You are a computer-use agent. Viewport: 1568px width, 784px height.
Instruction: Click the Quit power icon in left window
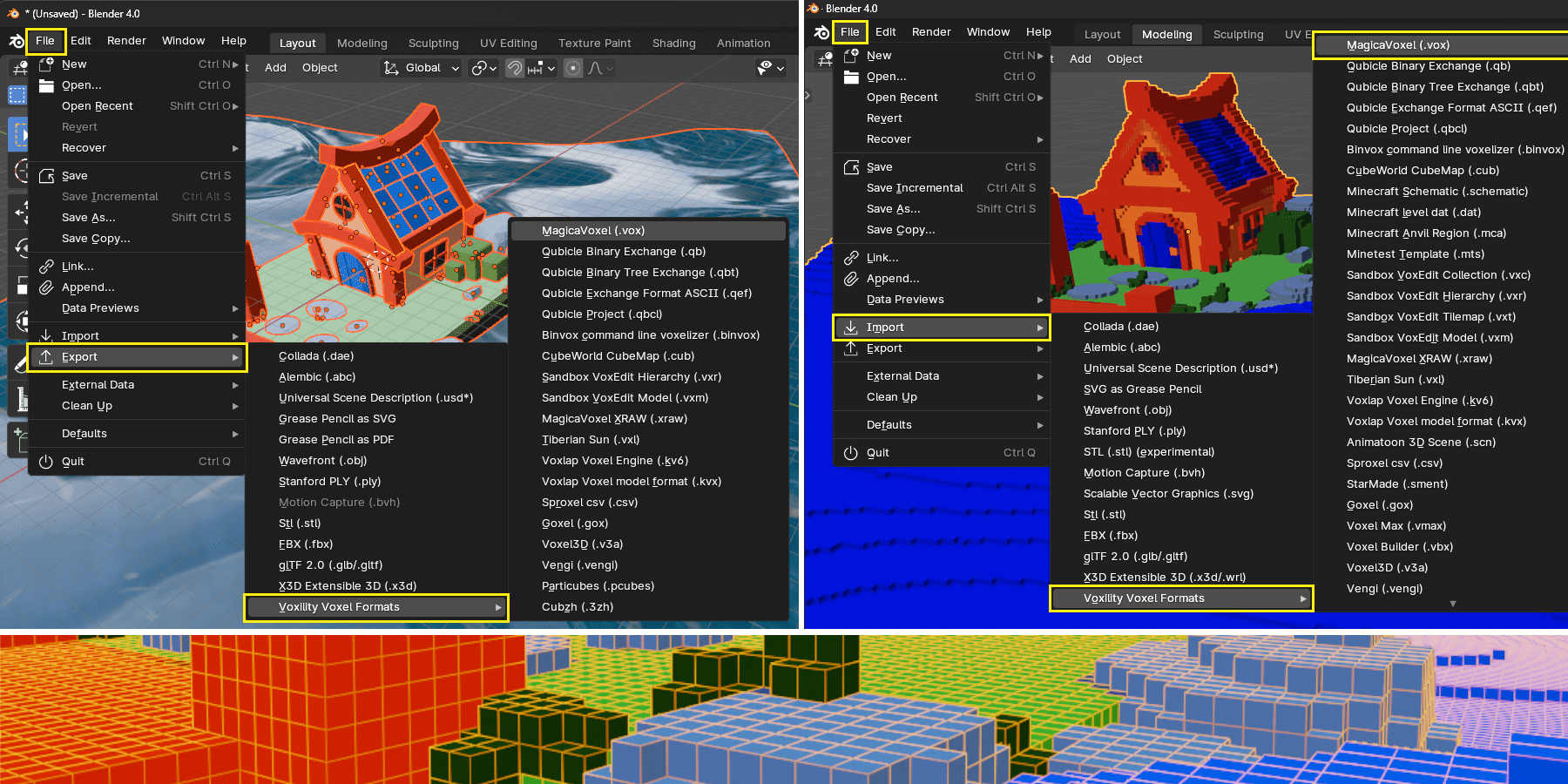[46, 461]
